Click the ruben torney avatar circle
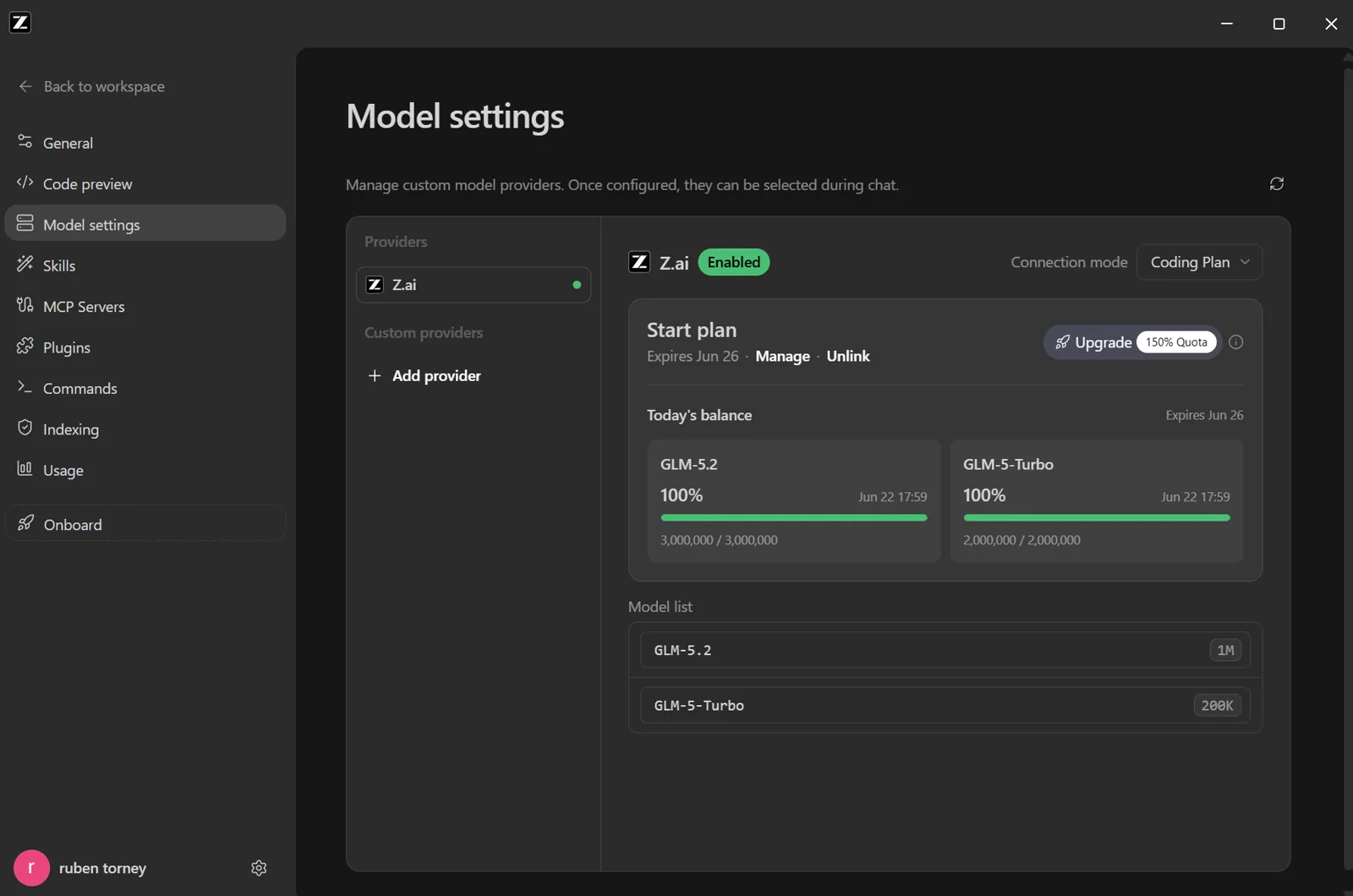Screen dimensions: 1353x896 pyautogui.click(x=31, y=868)
